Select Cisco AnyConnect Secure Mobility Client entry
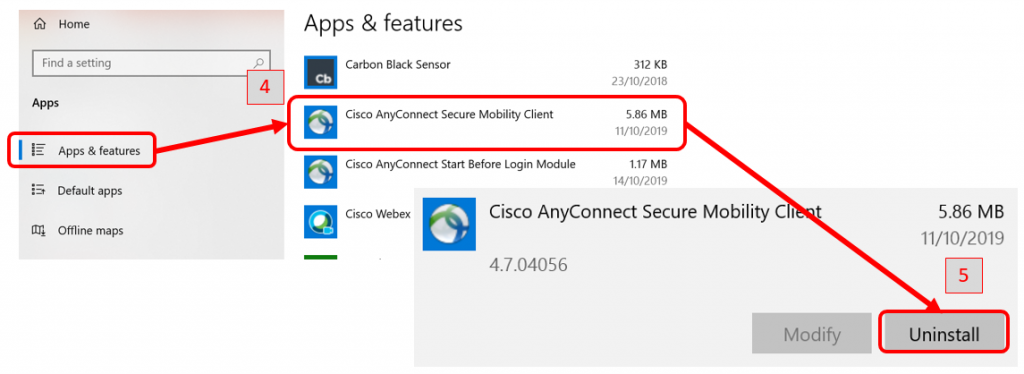 (x=487, y=123)
